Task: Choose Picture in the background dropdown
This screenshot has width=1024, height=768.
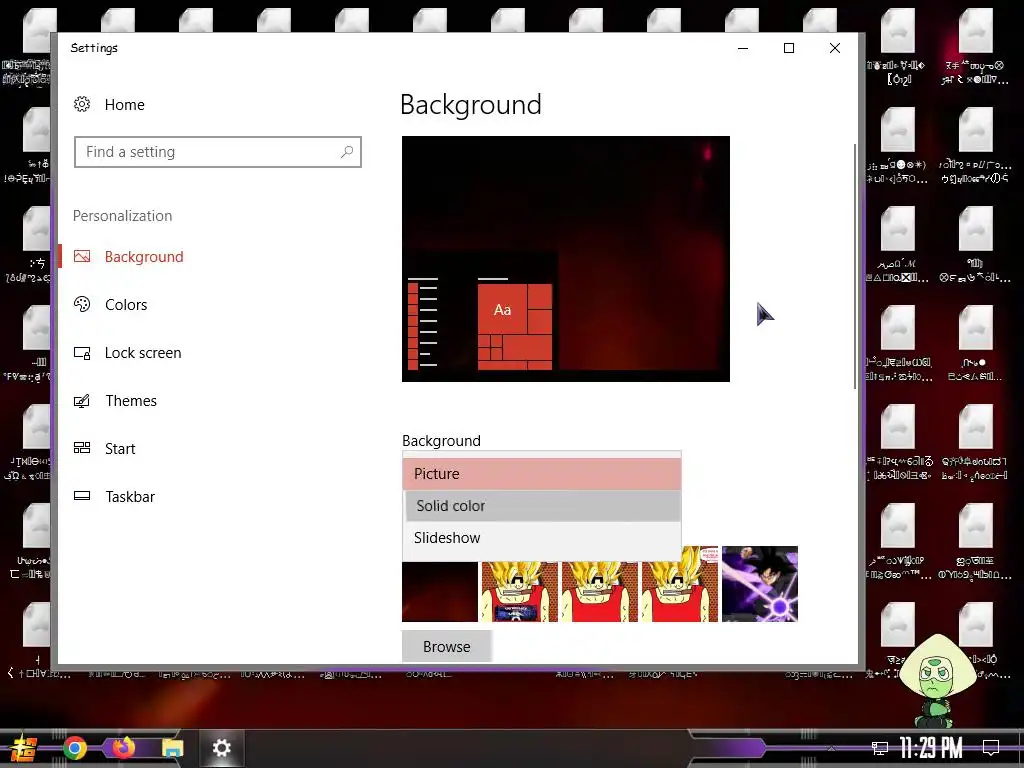Action: (x=541, y=474)
